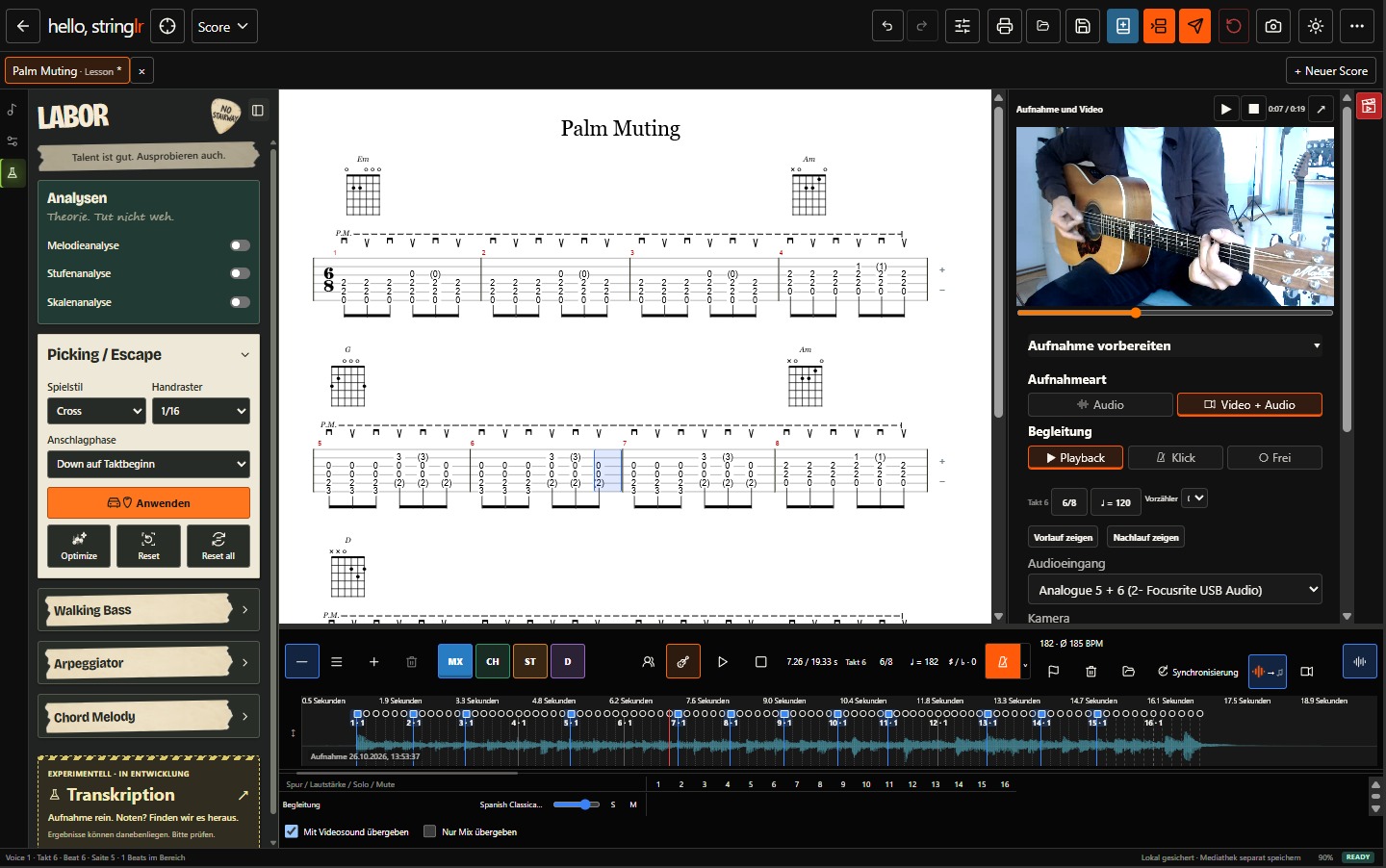Click the waveform icon at the timeline's right edge
This screenshot has height=868, width=1386.
click(1360, 661)
